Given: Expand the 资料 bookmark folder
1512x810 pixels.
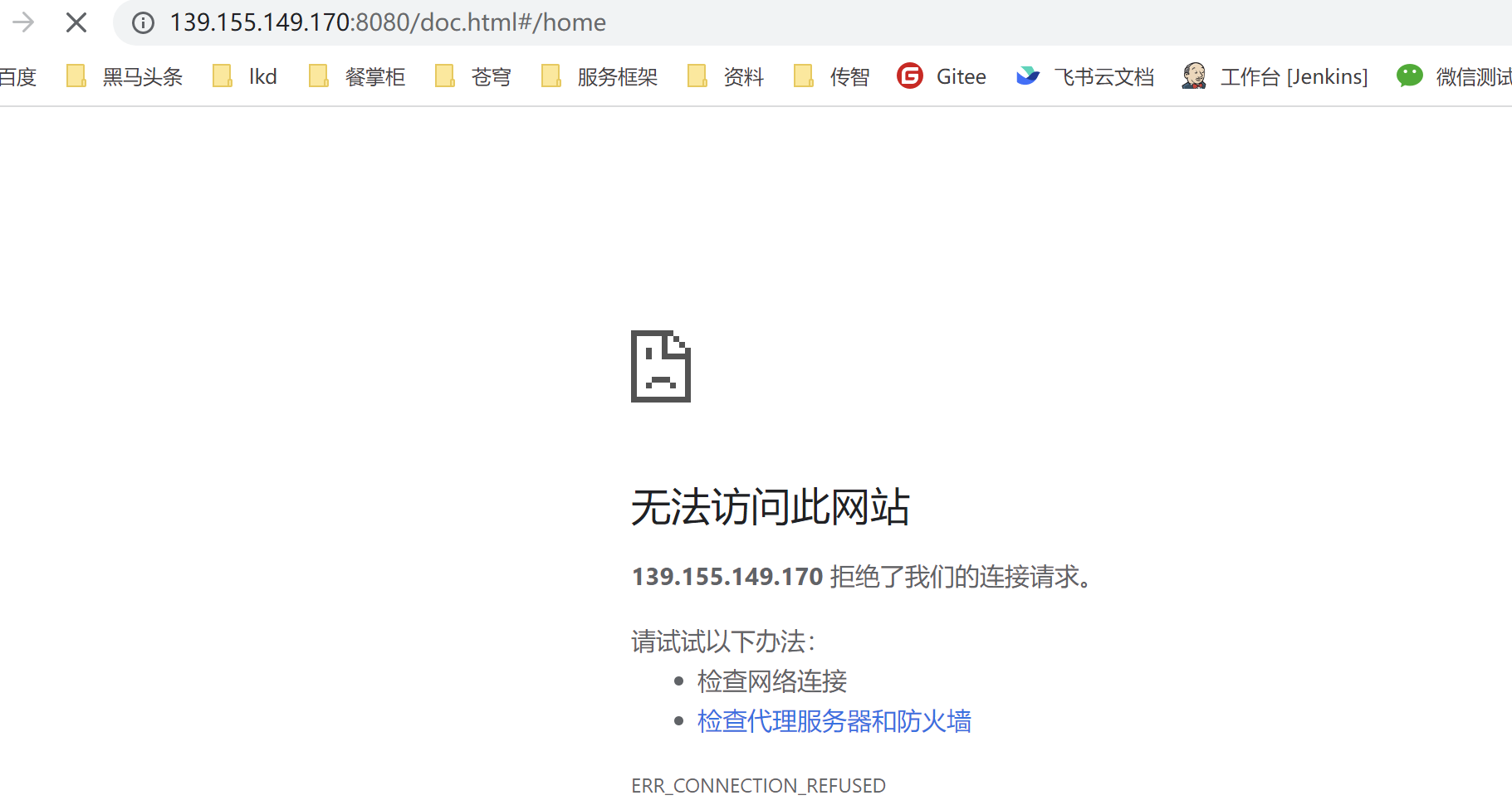Looking at the screenshot, I should tap(726, 76).
